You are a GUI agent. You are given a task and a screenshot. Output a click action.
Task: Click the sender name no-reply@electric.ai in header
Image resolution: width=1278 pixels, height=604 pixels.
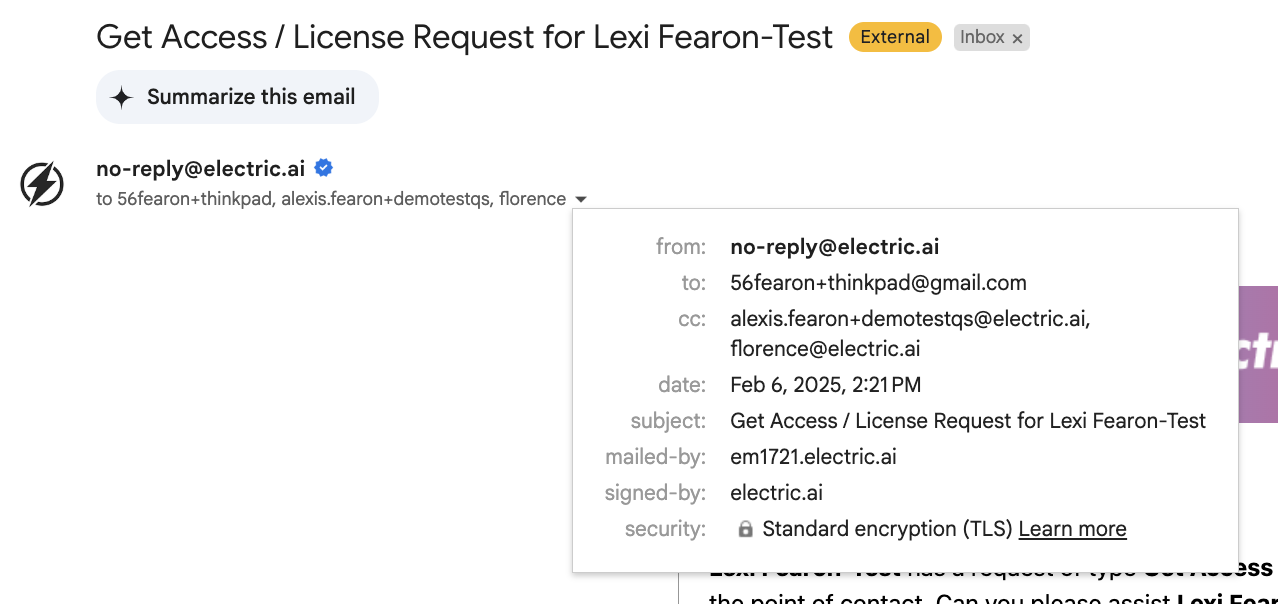pyautogui.click(x=200, y=168)
